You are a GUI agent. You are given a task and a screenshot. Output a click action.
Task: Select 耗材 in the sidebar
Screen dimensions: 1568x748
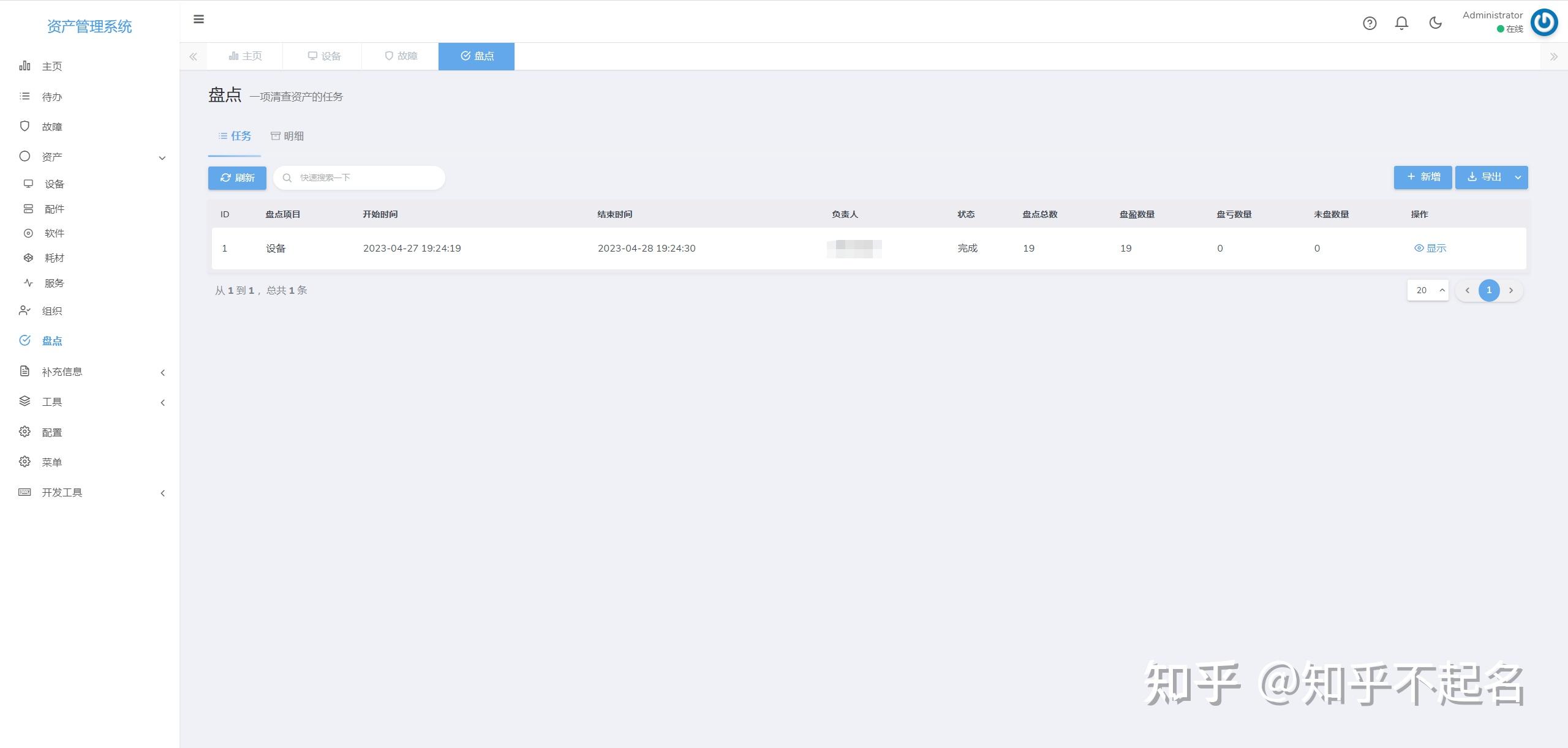(x=54, y=258)
